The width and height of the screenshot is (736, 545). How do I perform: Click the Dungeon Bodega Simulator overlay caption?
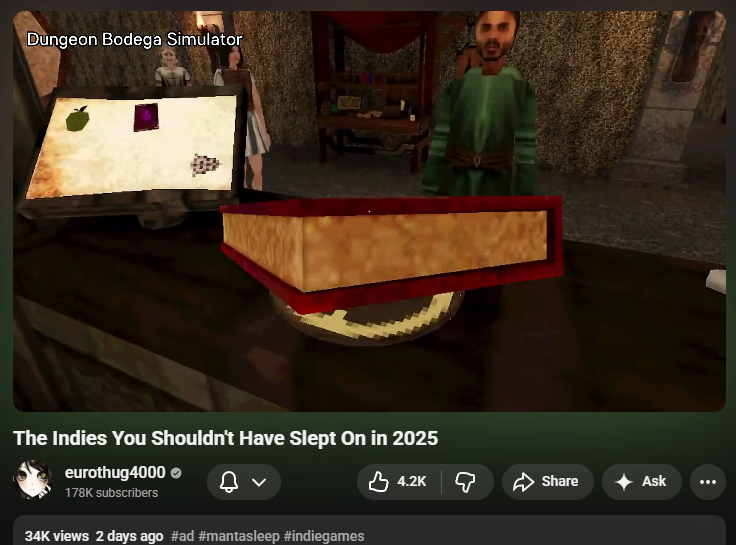pos(134,39)
